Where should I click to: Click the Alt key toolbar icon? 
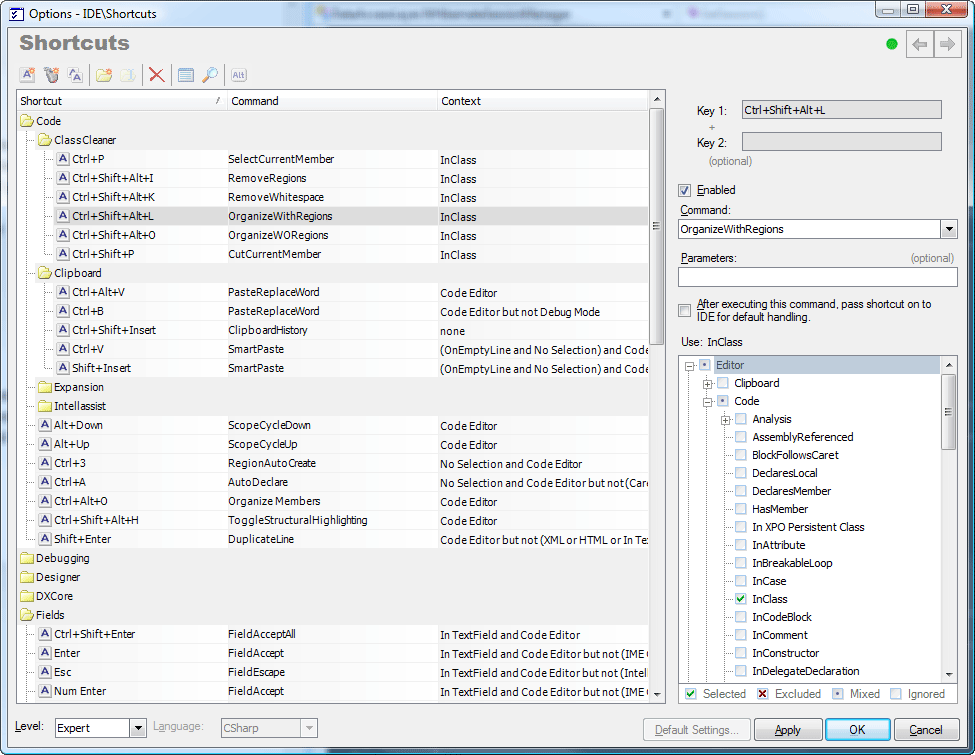pyautogui.click(x=239, y=75)
